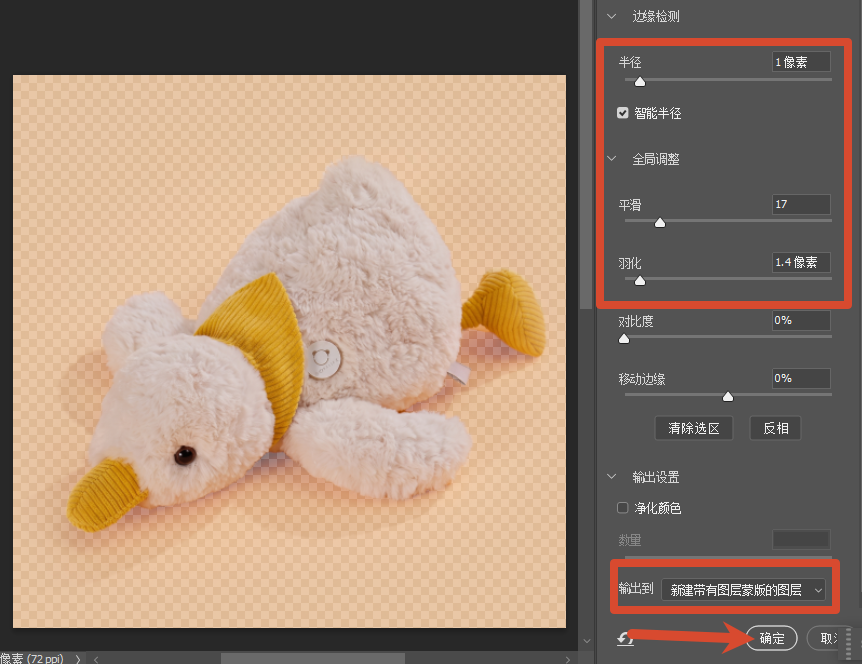Click the panel scroll-down arrow
The image size is (862, 664).
click(x=587, y=641)
